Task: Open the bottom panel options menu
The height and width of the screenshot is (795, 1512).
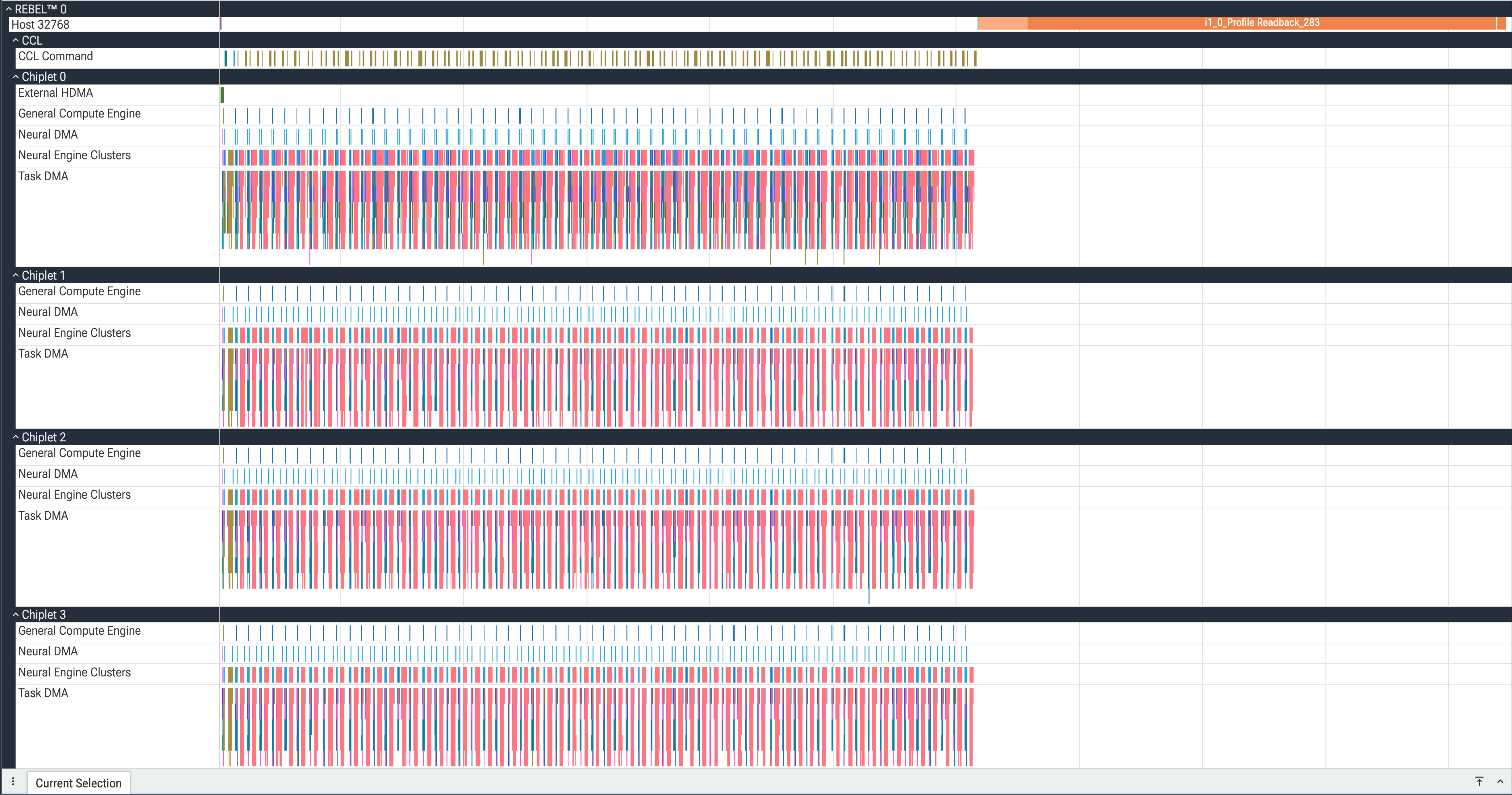Action: tap(13, 782)
